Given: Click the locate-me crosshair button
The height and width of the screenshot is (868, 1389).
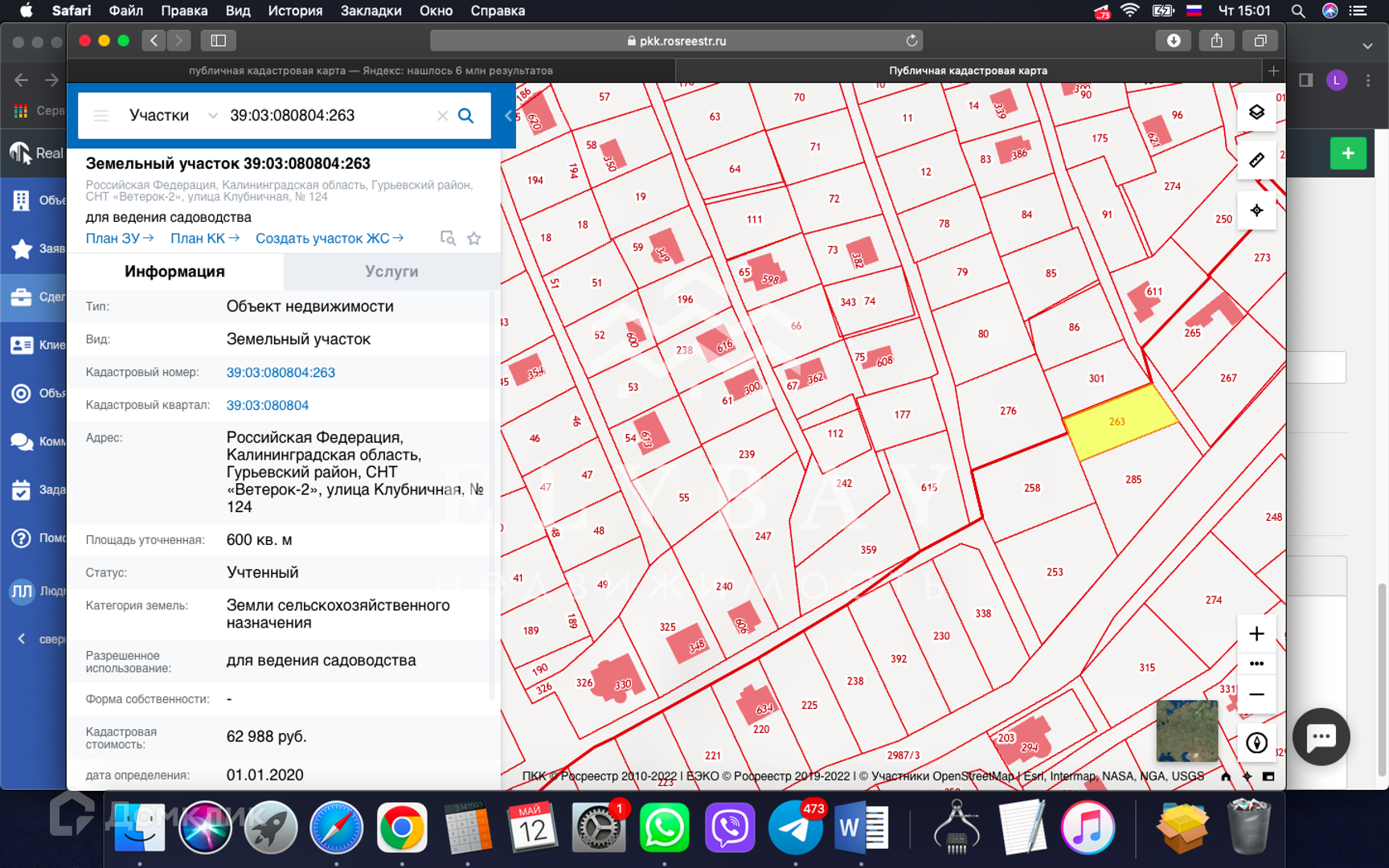Looking at the screenshot, I should click(x=1256, y=211).
